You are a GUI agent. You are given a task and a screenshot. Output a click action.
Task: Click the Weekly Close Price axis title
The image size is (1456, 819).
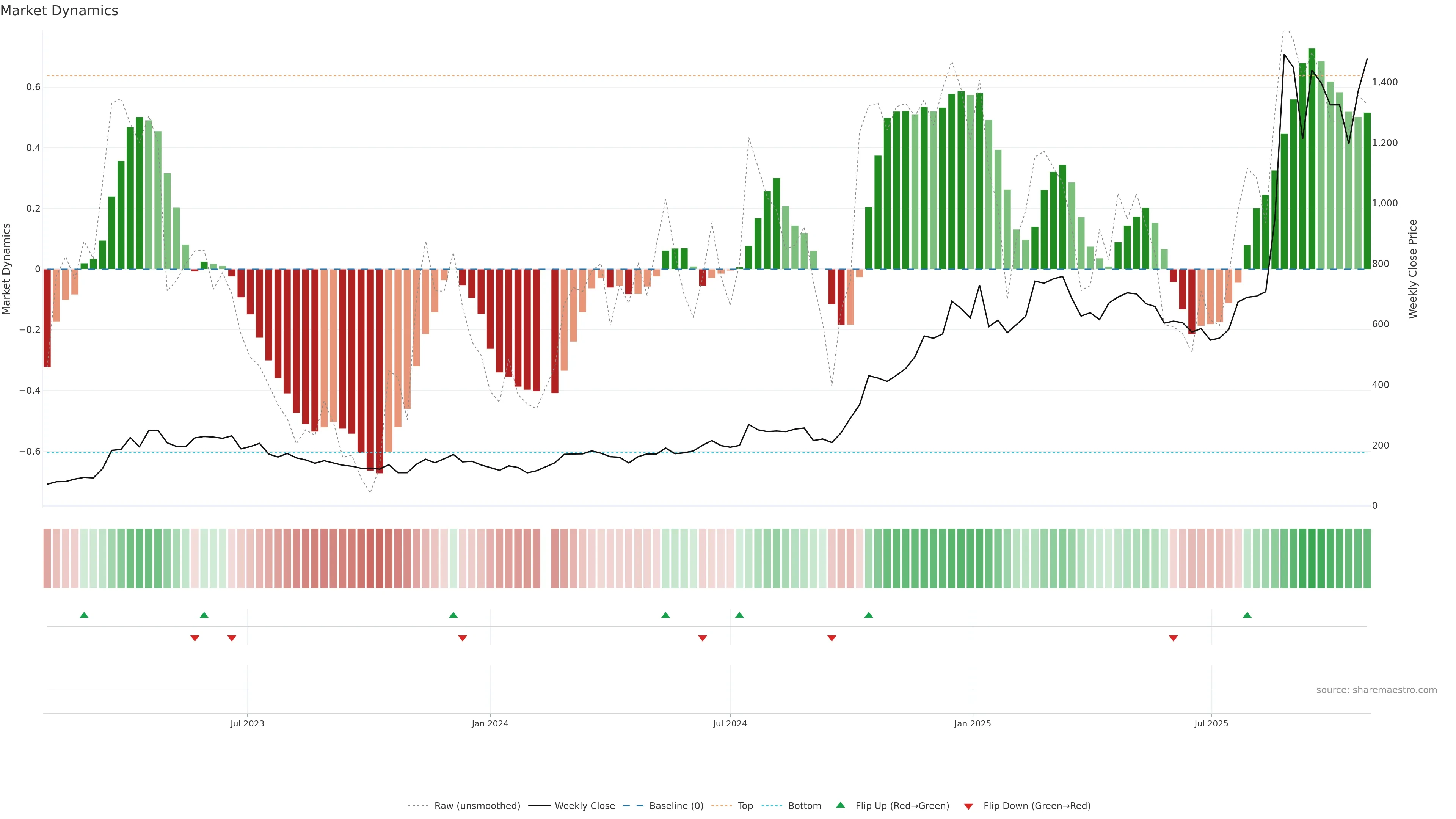pos(1413,269)
